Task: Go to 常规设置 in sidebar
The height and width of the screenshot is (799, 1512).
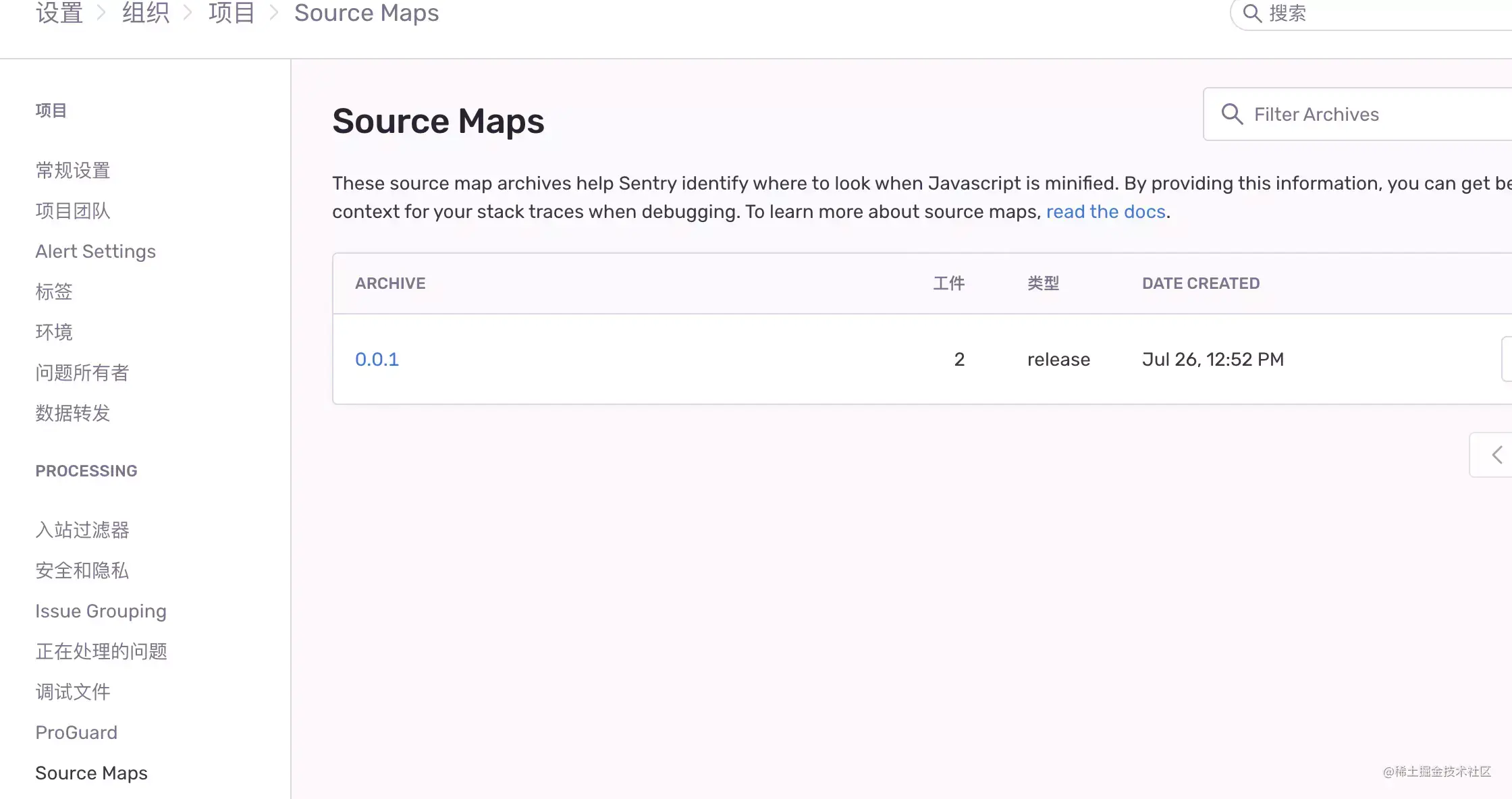Action: click(73, 170)
